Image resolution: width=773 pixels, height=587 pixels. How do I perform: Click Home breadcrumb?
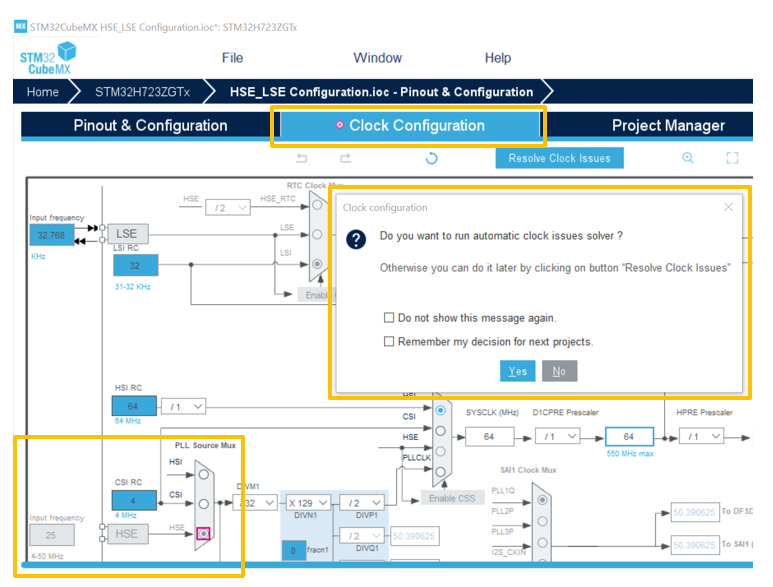pyautogui.click(x=42, y=92)
